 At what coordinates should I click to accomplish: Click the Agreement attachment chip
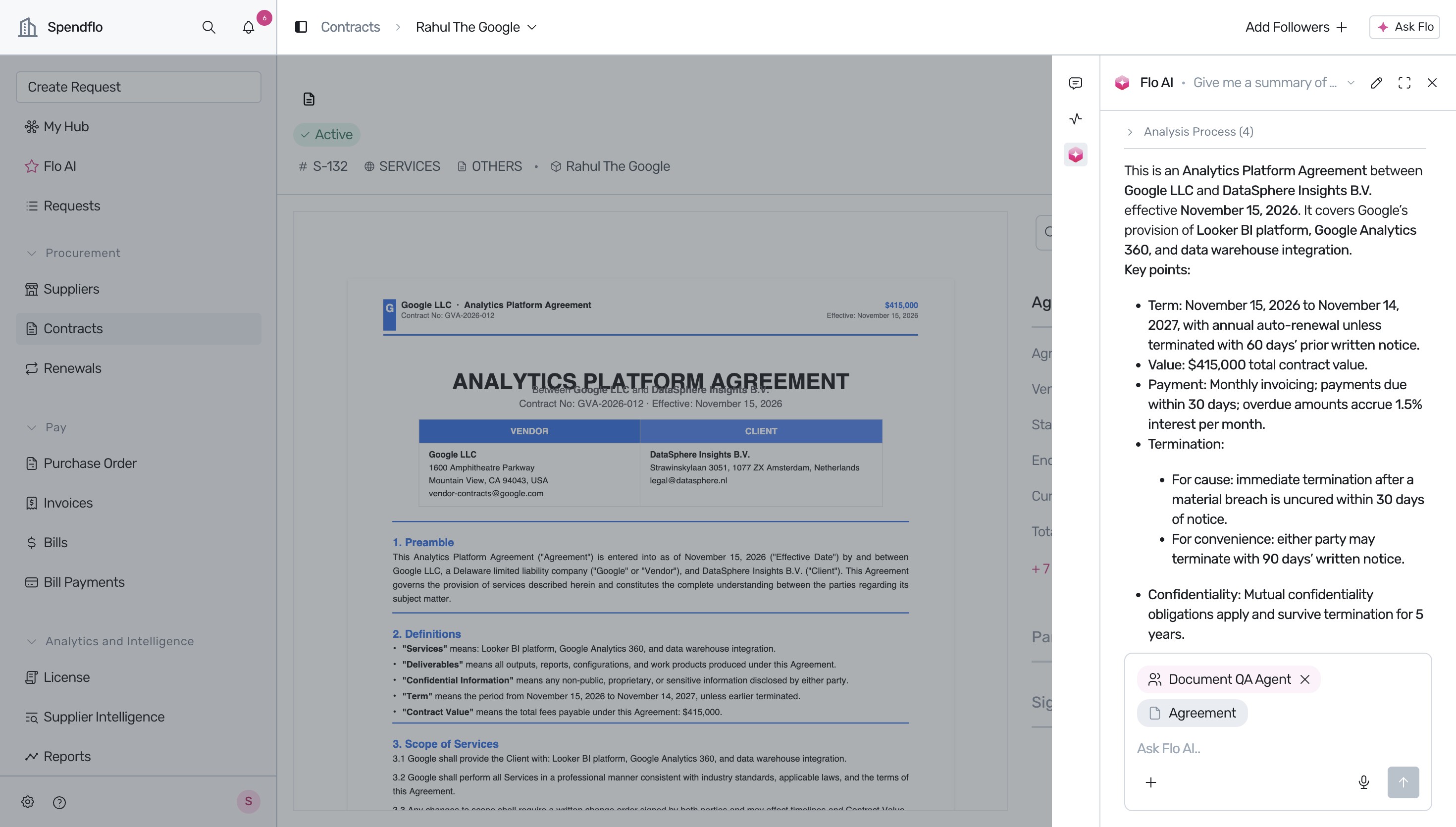[x=1192, y=713]
